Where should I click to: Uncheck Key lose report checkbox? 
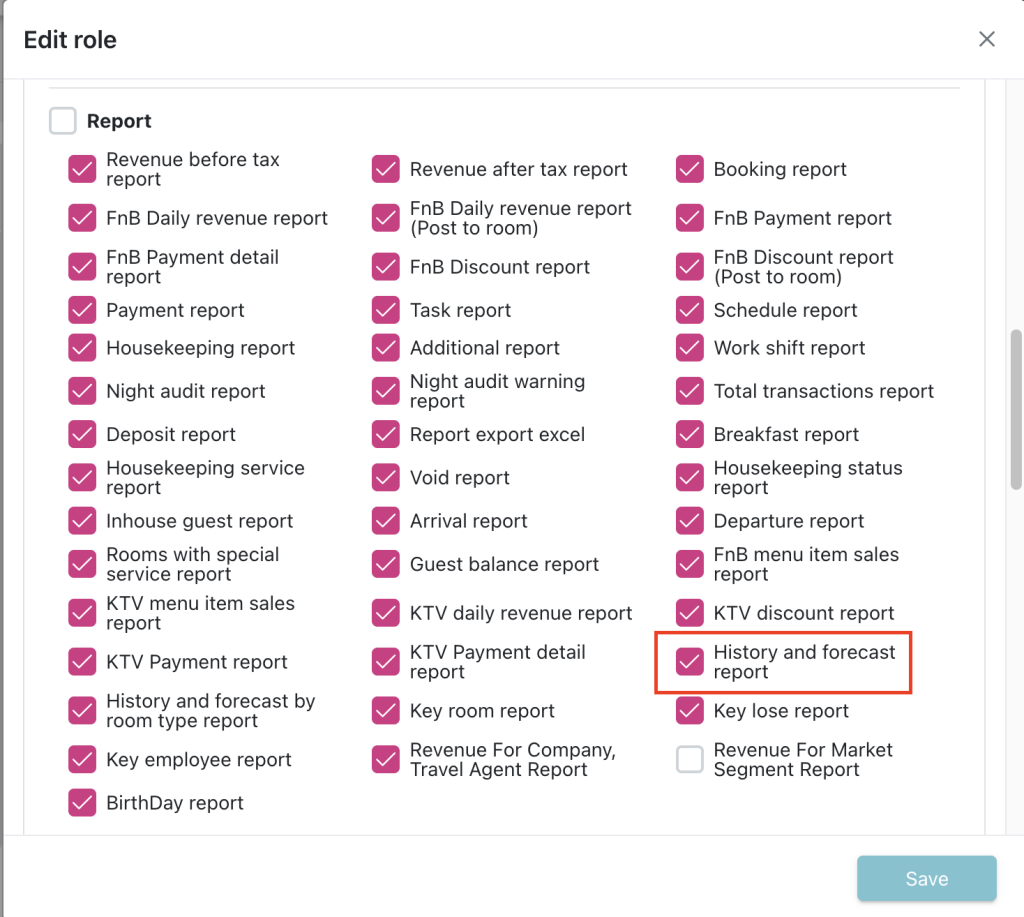click(x=690, y=711)
